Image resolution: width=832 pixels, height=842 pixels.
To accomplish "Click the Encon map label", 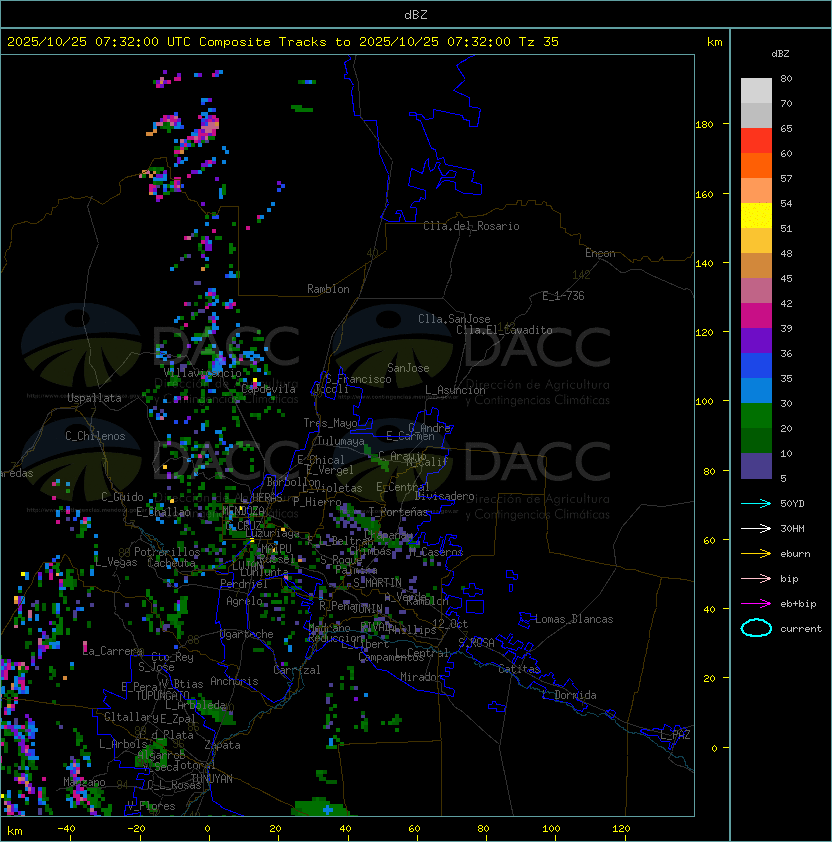I will click(600, 253).
